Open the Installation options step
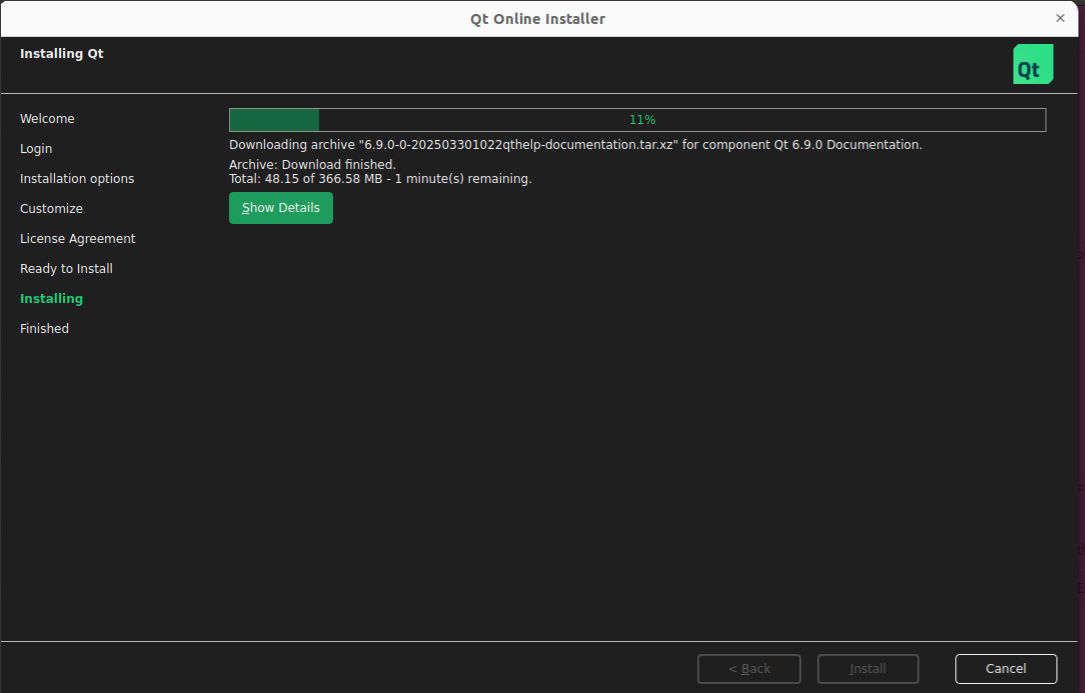This screenshot has height=693, width=1085. click(x=77, y=179)
